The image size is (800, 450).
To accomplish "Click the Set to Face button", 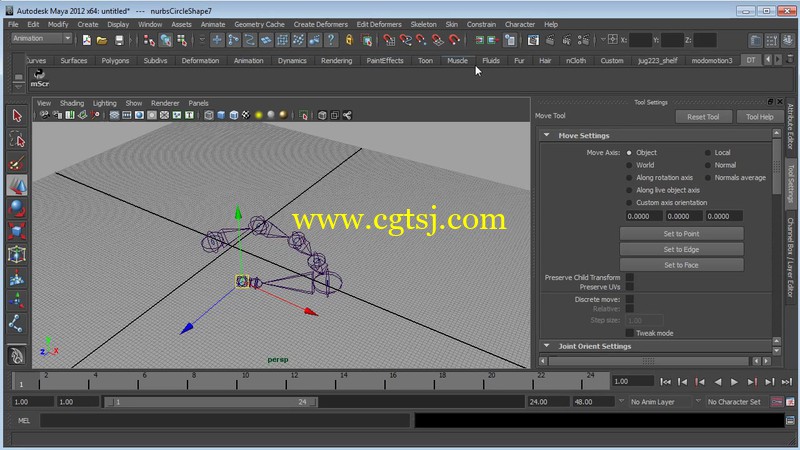I will [x=681, y=265].
